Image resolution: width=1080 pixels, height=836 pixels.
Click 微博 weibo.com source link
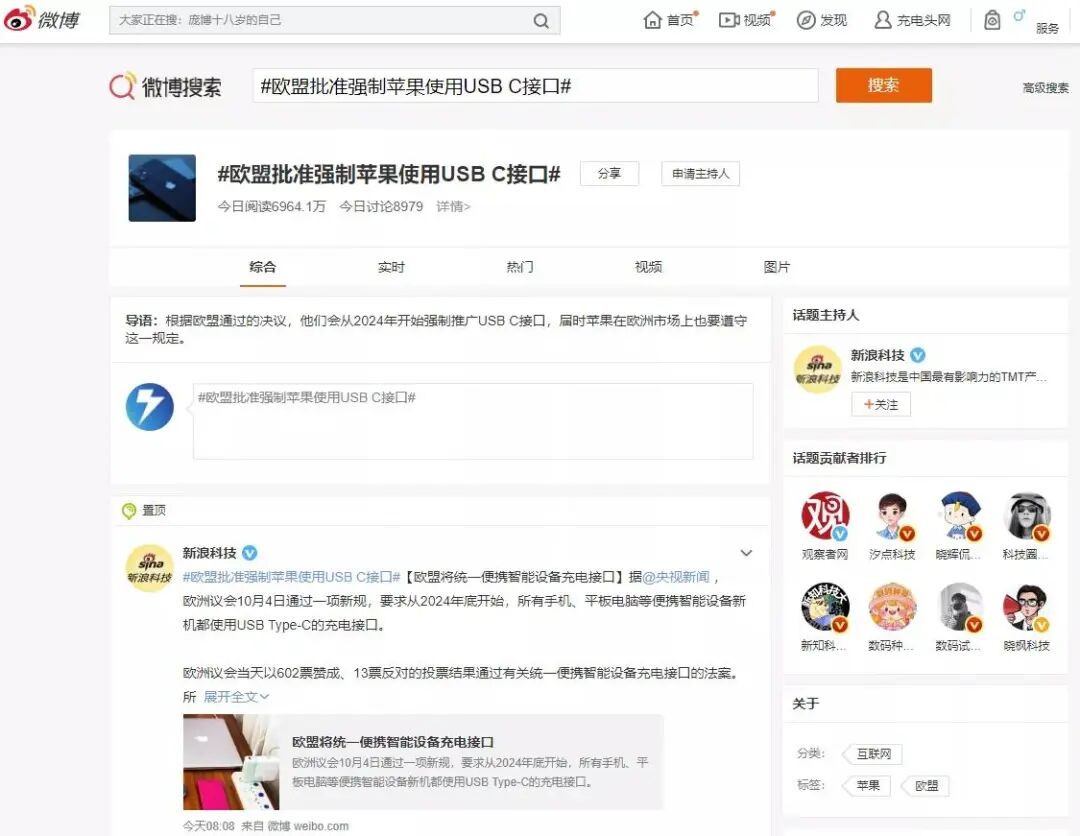click(x=308, y=826)
